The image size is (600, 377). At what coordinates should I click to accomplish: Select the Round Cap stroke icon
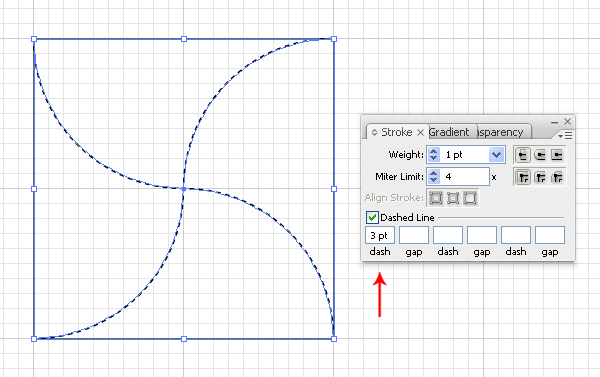(540, 155)
